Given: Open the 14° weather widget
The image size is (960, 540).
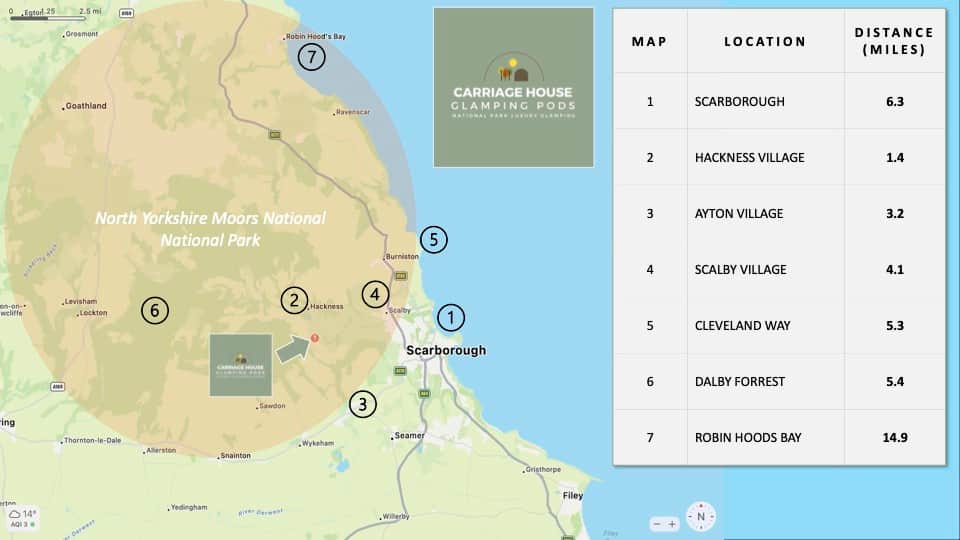Looking at the screenshot, I should (x=23, y=514).
